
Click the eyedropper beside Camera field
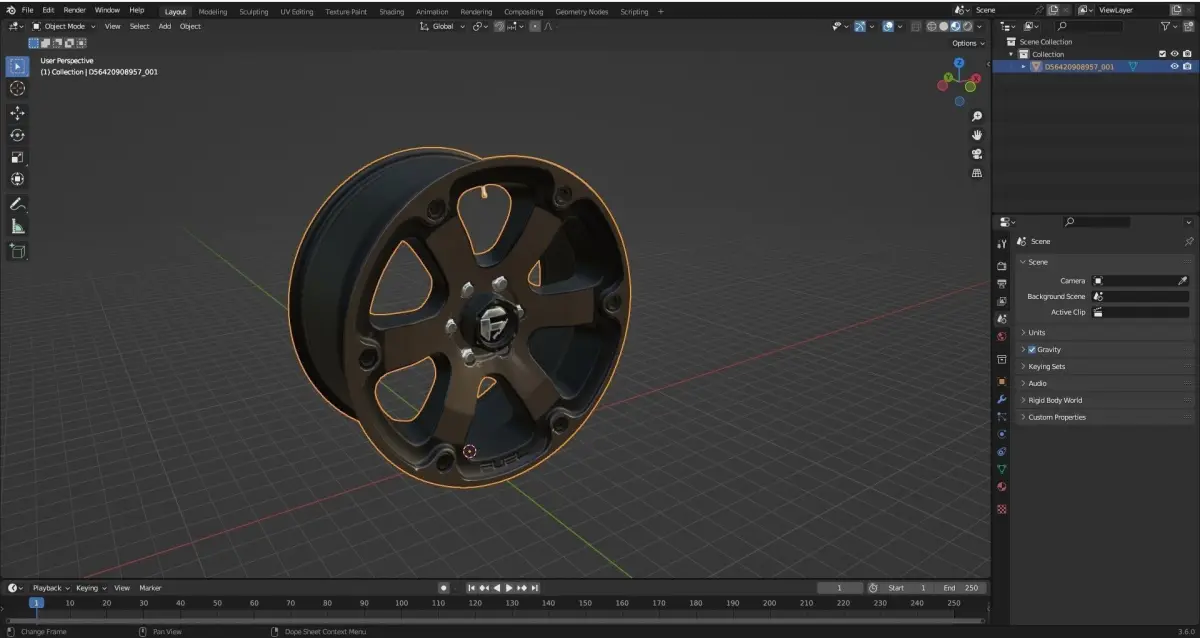pos(1183,281)
